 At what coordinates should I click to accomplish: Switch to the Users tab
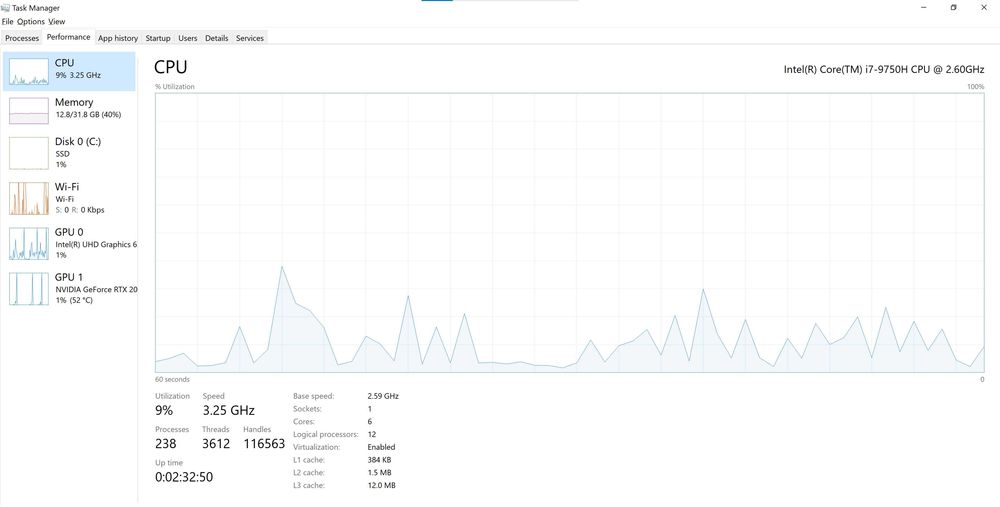tap(188, 38)
